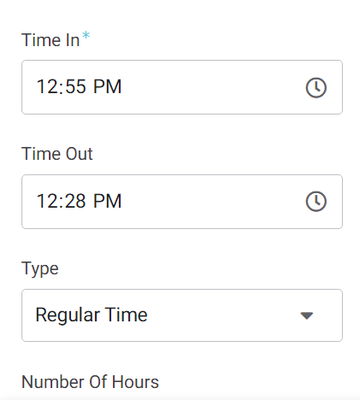Click blank space inside the Time In box

(213, 87)
